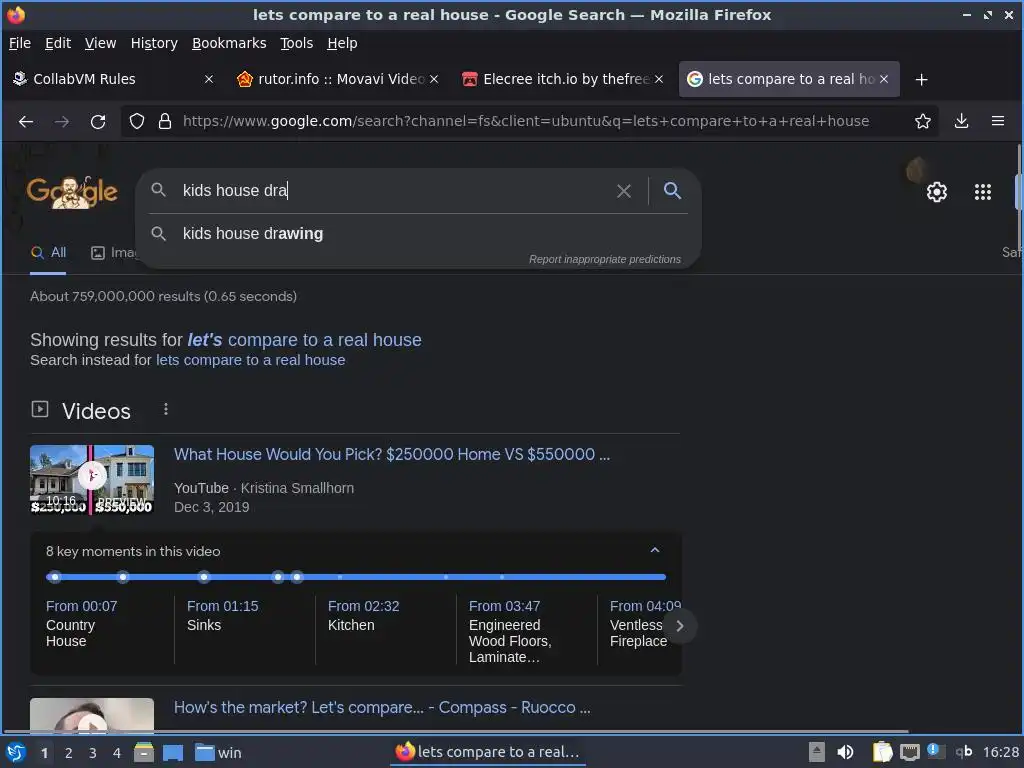Open the File menu
This screenshot has height=768, width=1024.
20,43
